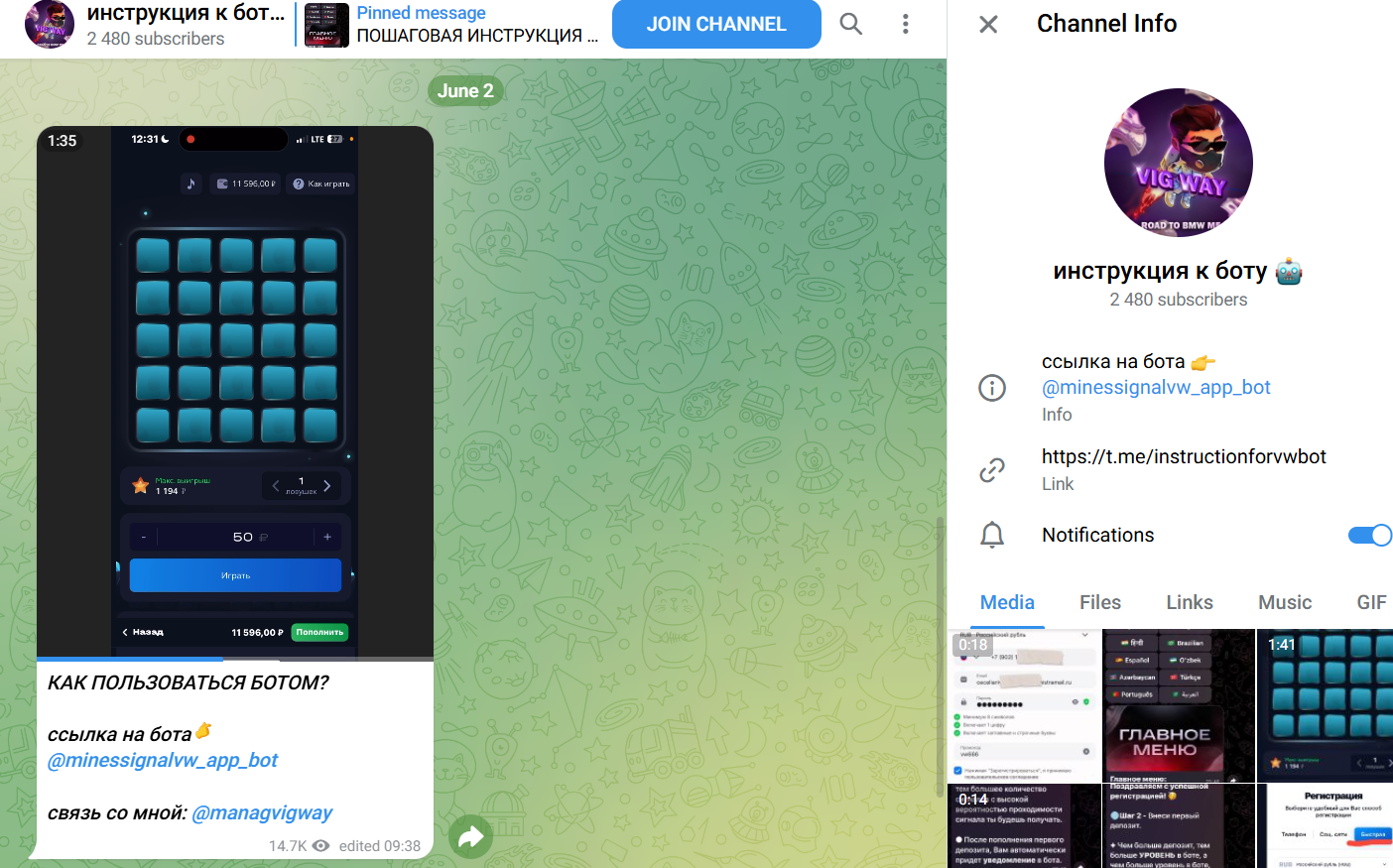
Task: View the large VIG WAY profile picture
Action: click(1178, 163)
